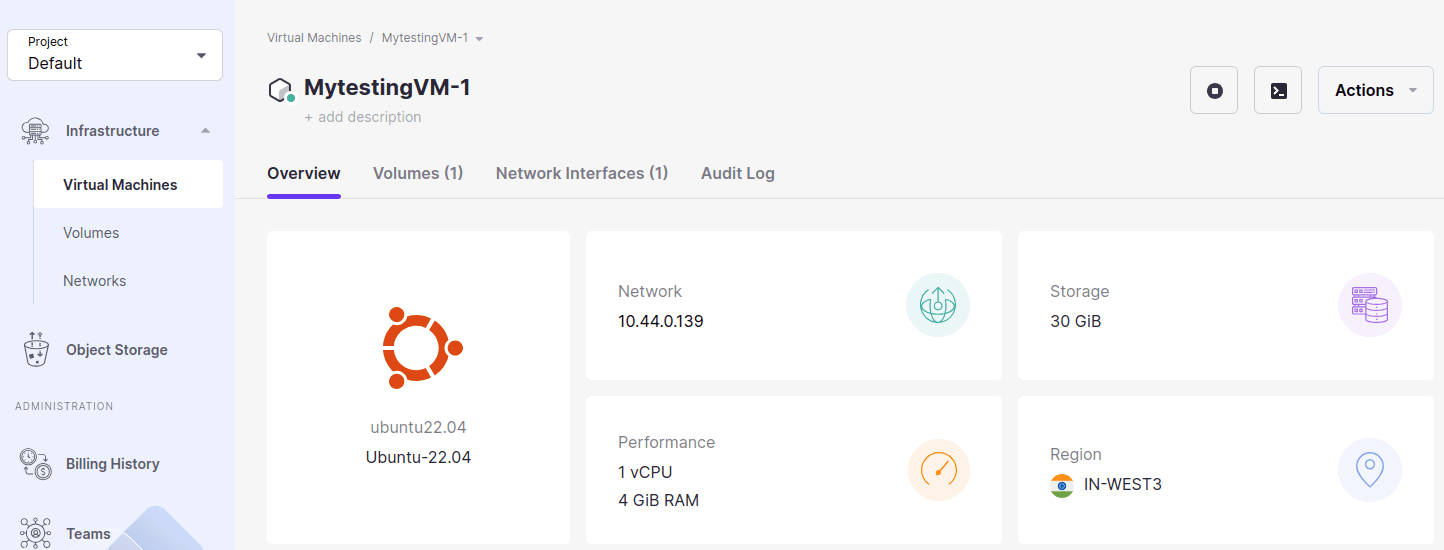The height and width of the screenshot is (550, 1444).
Task: Click the MytestingVM-1 title
Action: pos(387,88)
